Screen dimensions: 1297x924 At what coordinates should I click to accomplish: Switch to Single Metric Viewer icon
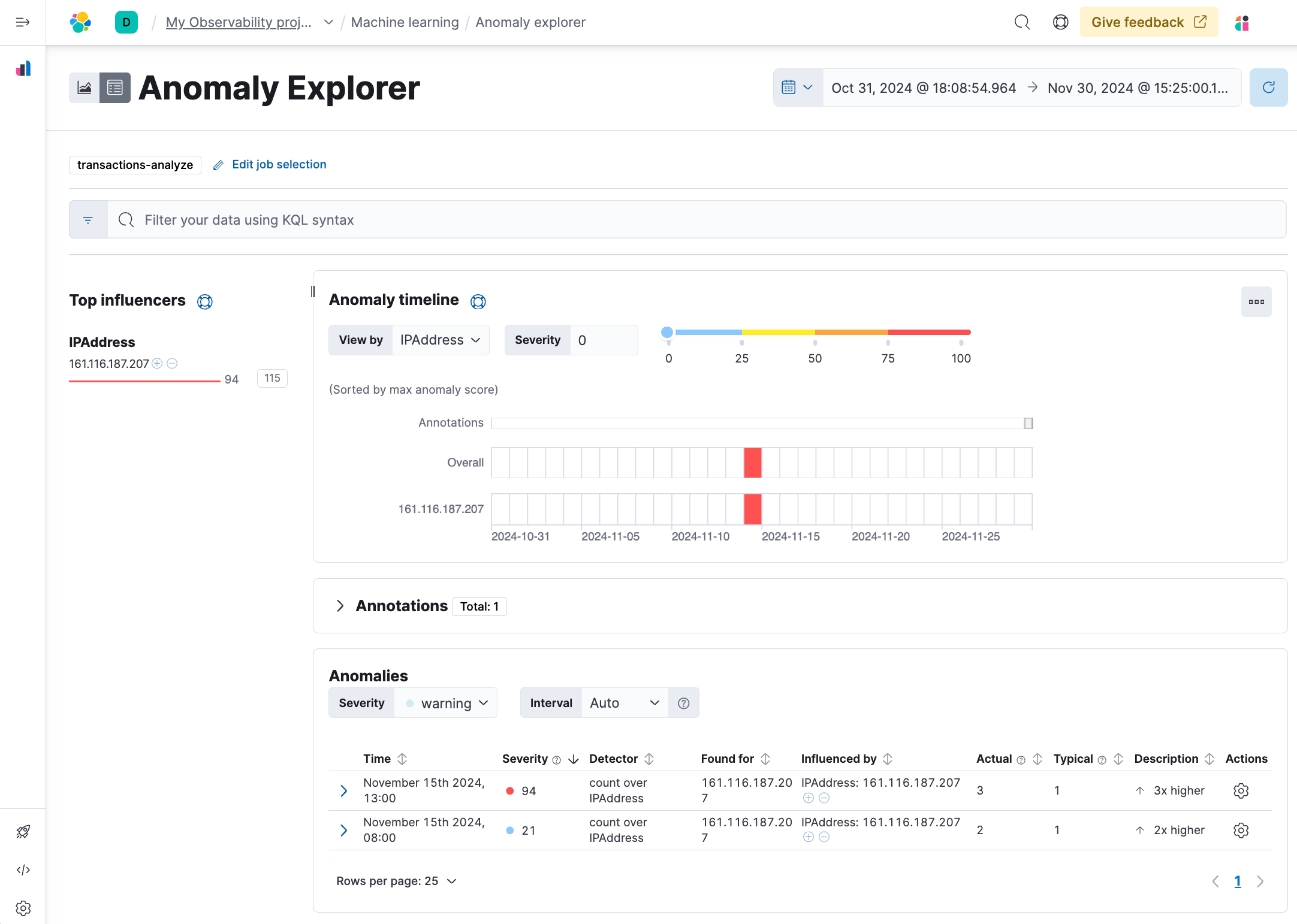point(85,87)
